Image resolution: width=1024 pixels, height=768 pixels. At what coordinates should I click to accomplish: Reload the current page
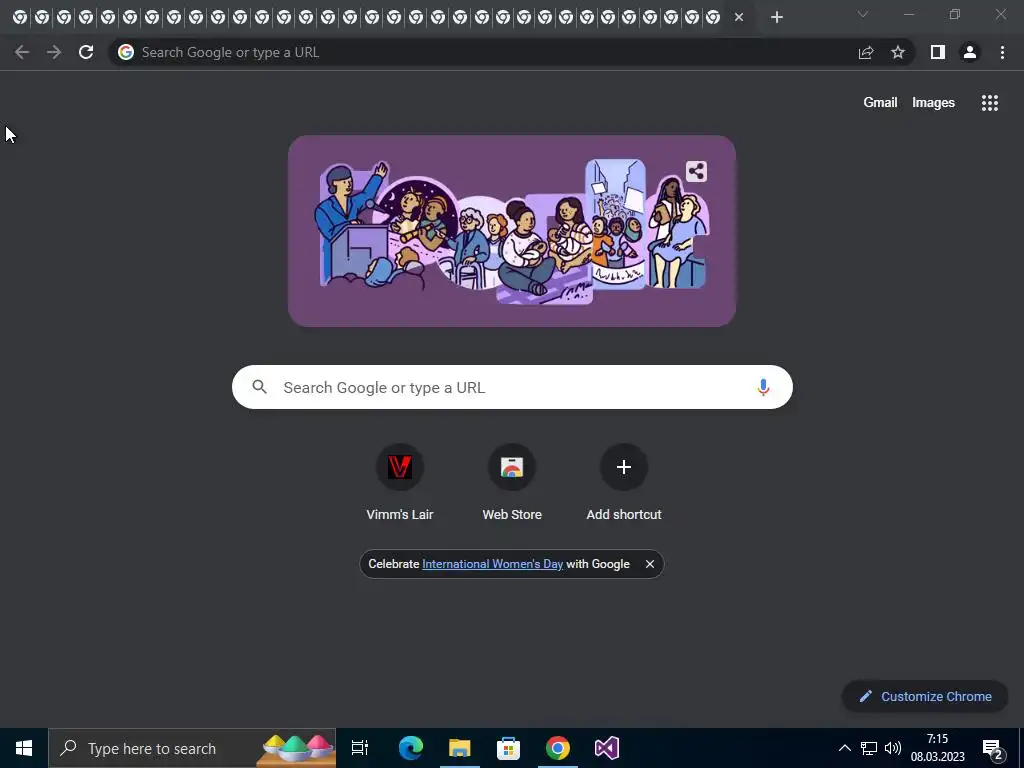pyautogui.click(x=86, y=52)
